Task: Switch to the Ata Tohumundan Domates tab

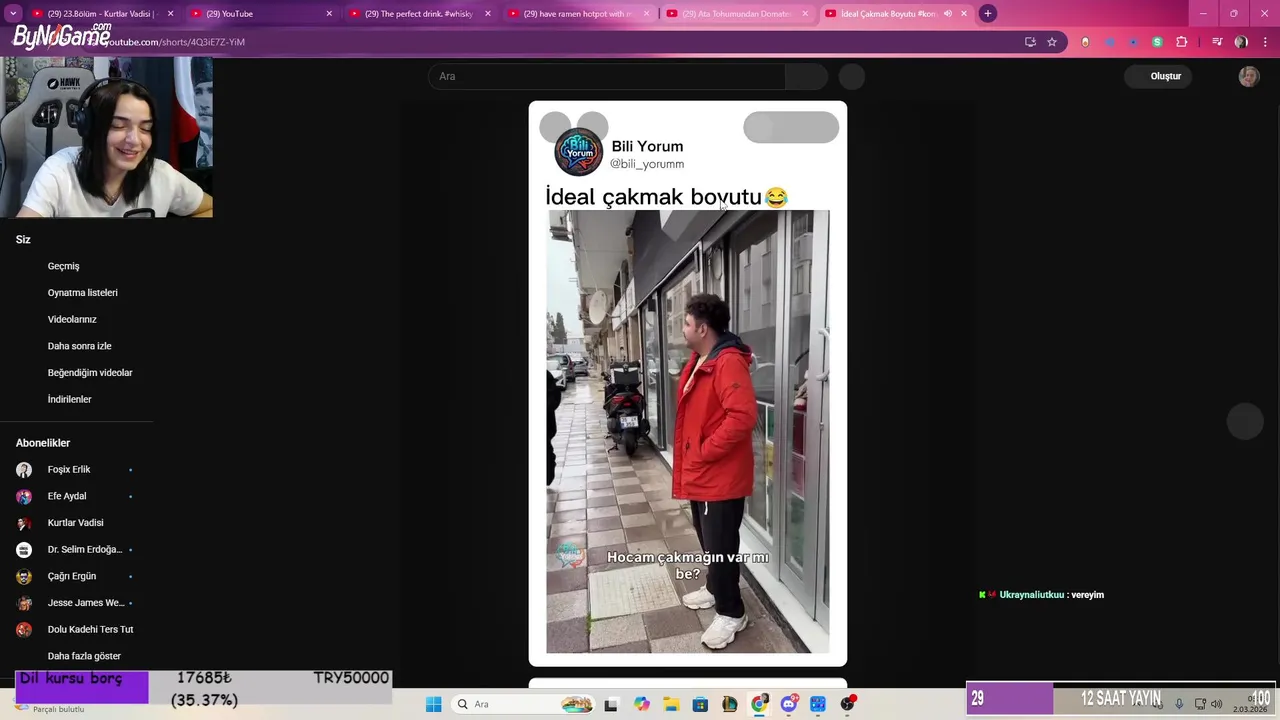Action: [738, 14]
